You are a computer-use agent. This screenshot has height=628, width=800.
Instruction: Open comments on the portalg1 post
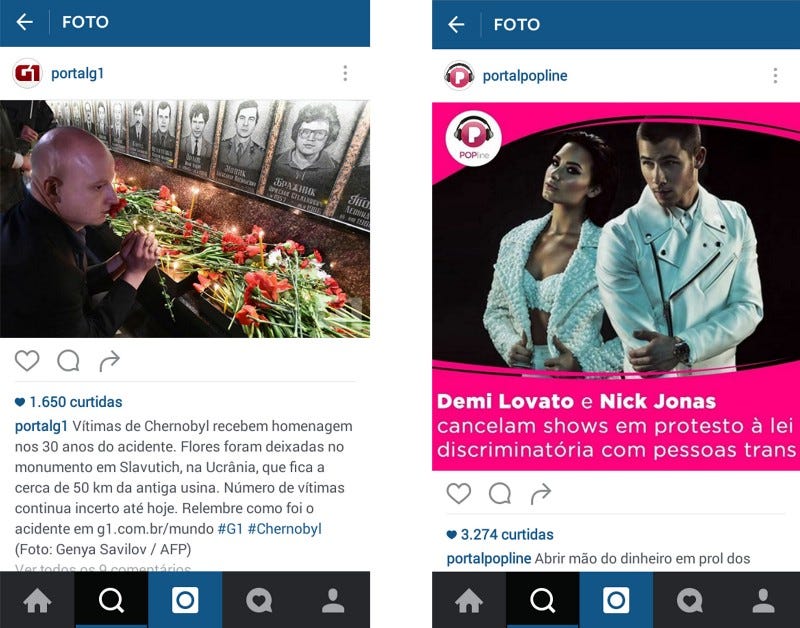(x=68, y=361)
